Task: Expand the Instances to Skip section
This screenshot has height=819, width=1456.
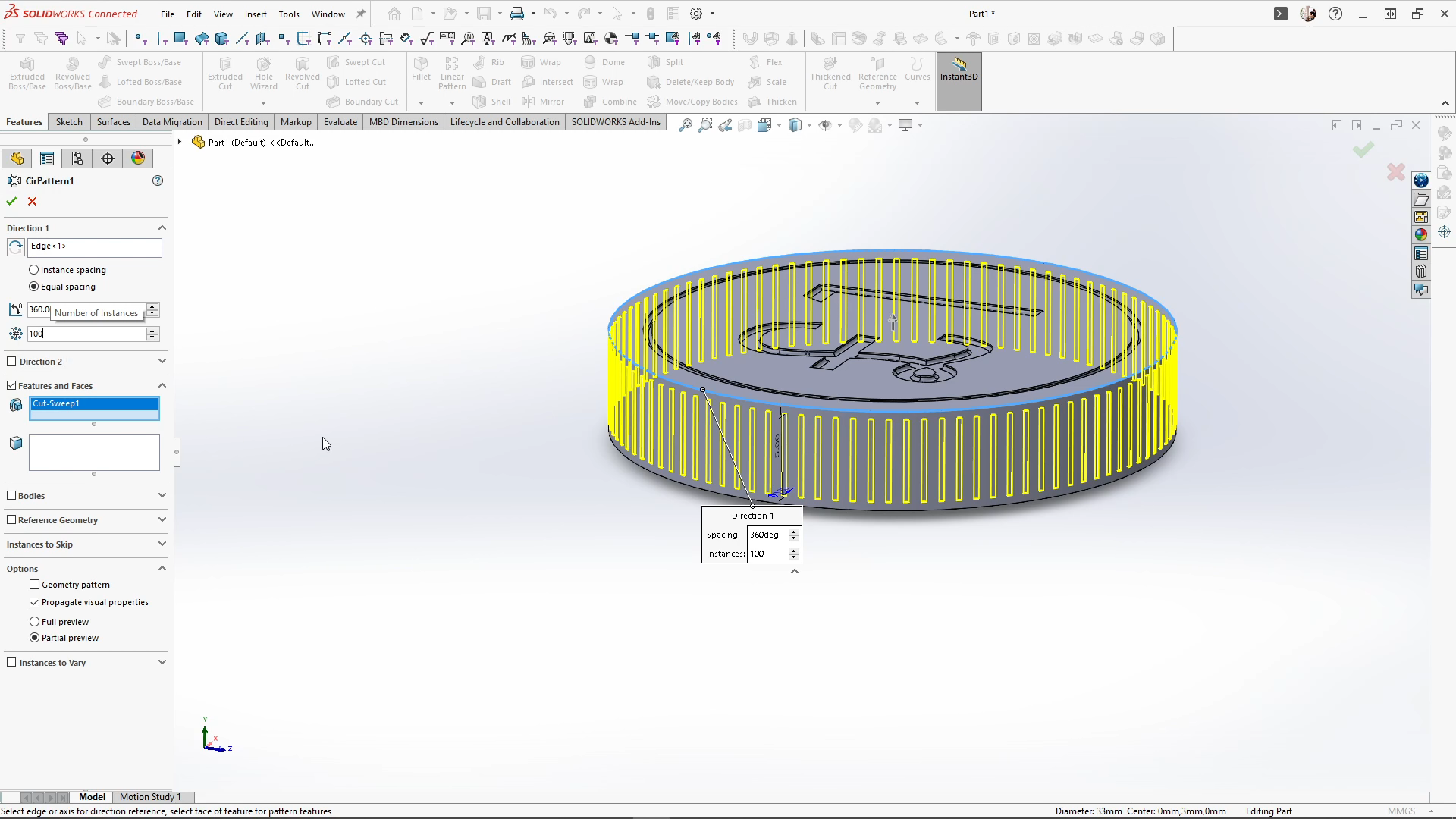Action: point(162,544)
